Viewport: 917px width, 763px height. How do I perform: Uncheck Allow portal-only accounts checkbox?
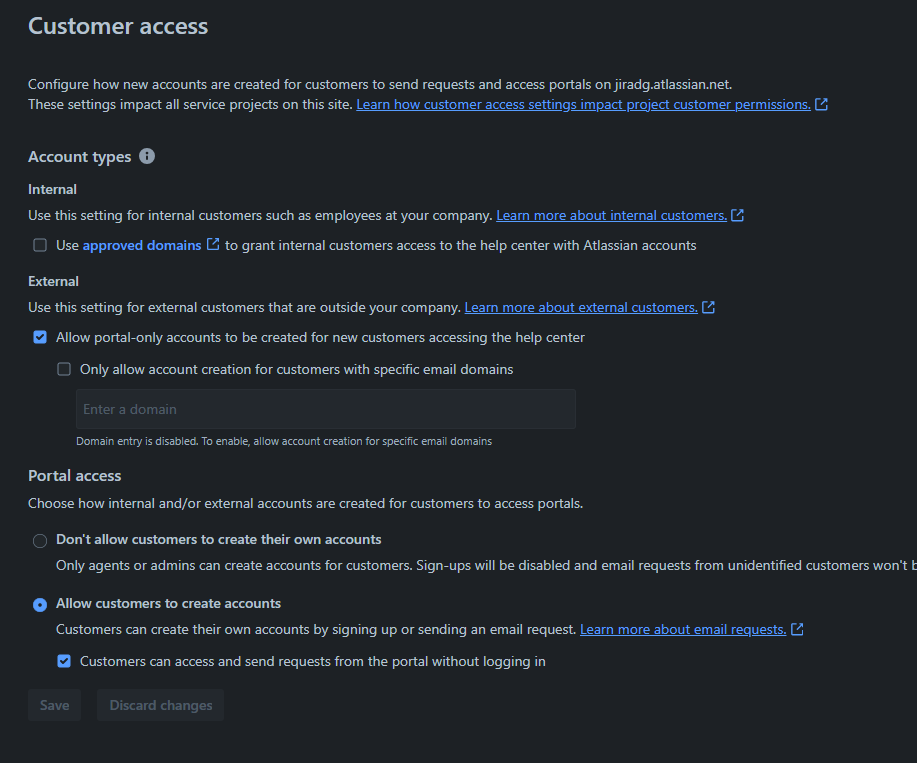pos(40,337)
